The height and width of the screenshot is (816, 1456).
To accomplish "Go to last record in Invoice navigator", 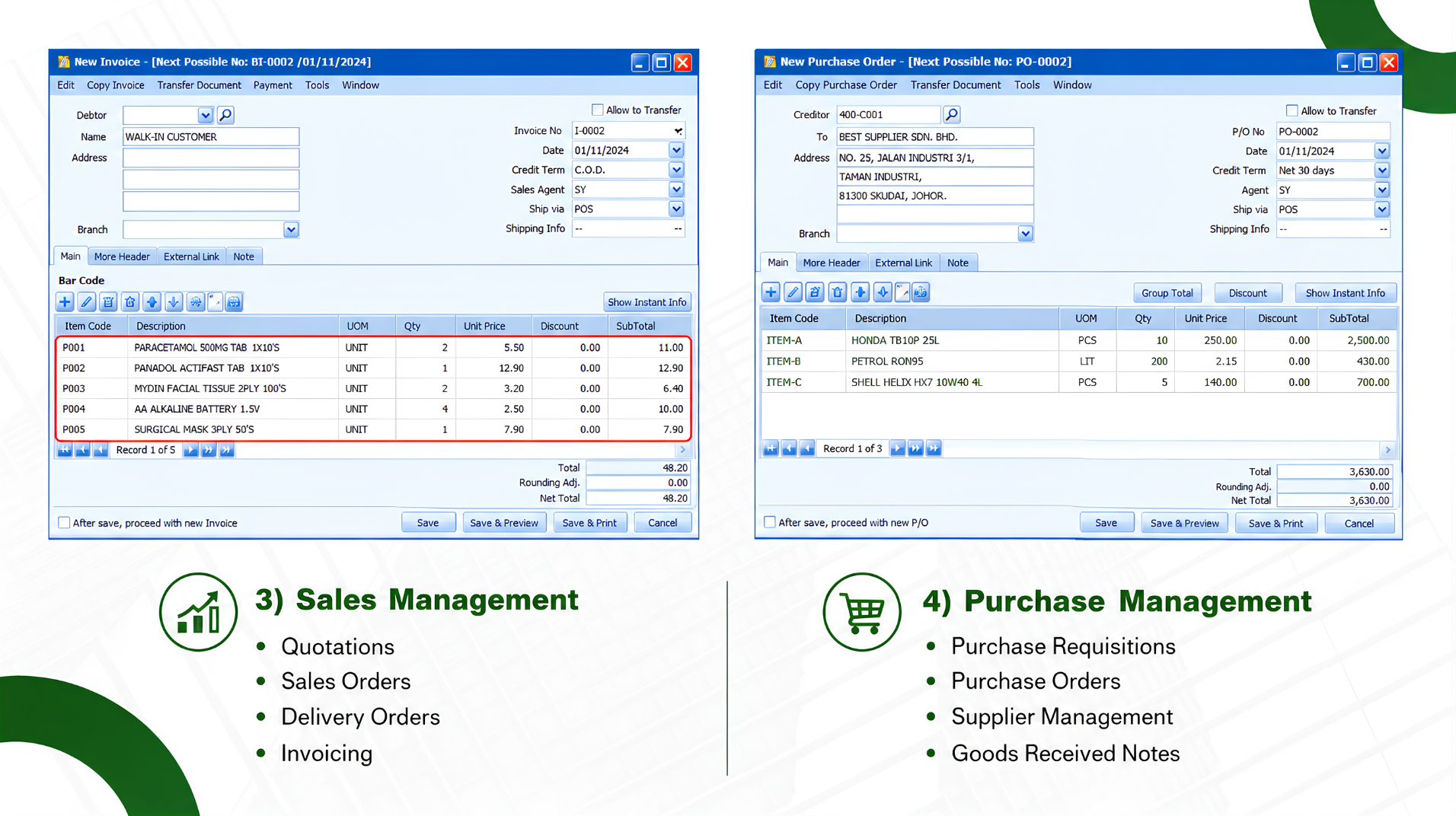I will point(227,450).
